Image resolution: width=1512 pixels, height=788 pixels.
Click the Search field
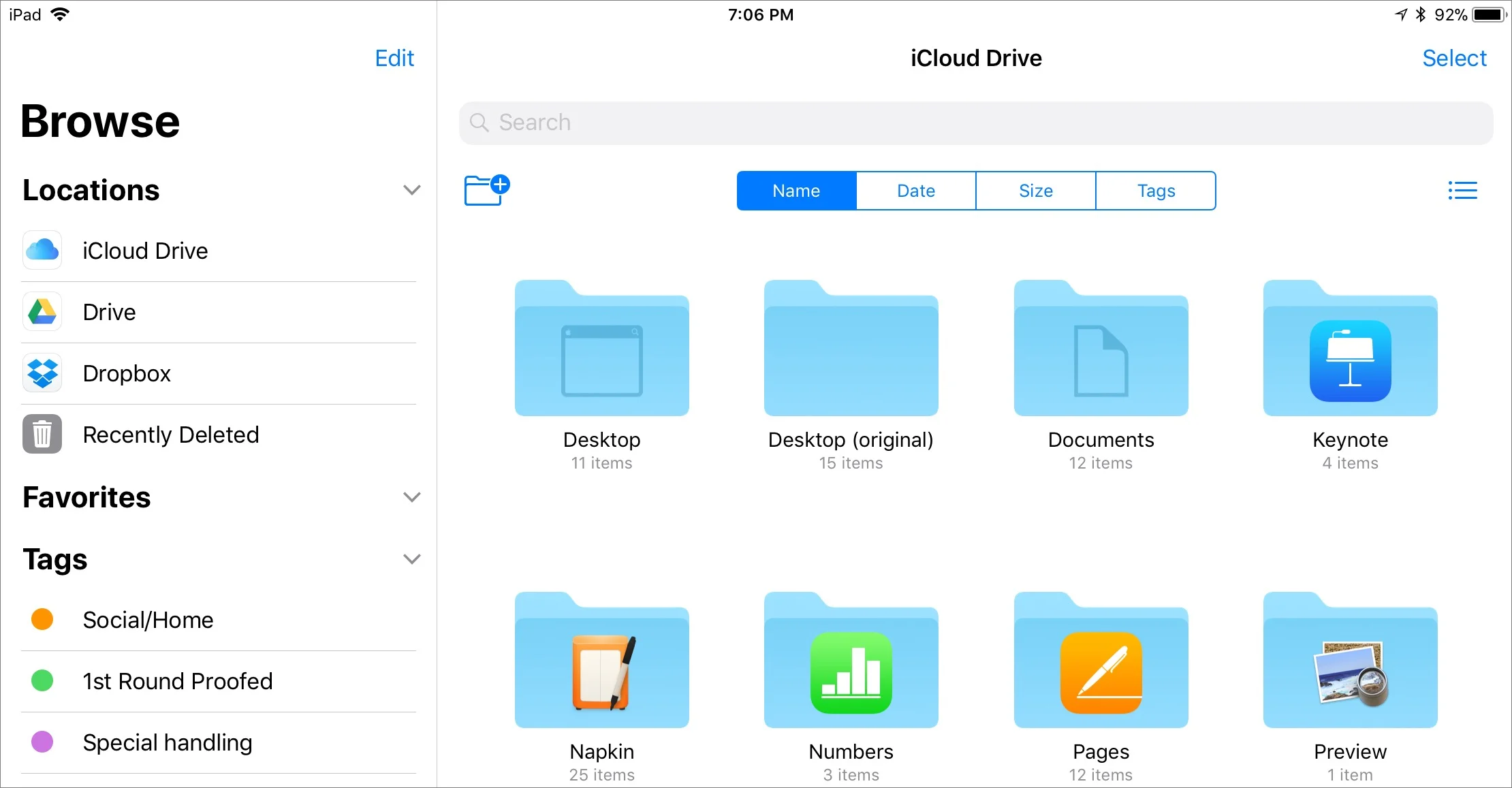(975, 123)
